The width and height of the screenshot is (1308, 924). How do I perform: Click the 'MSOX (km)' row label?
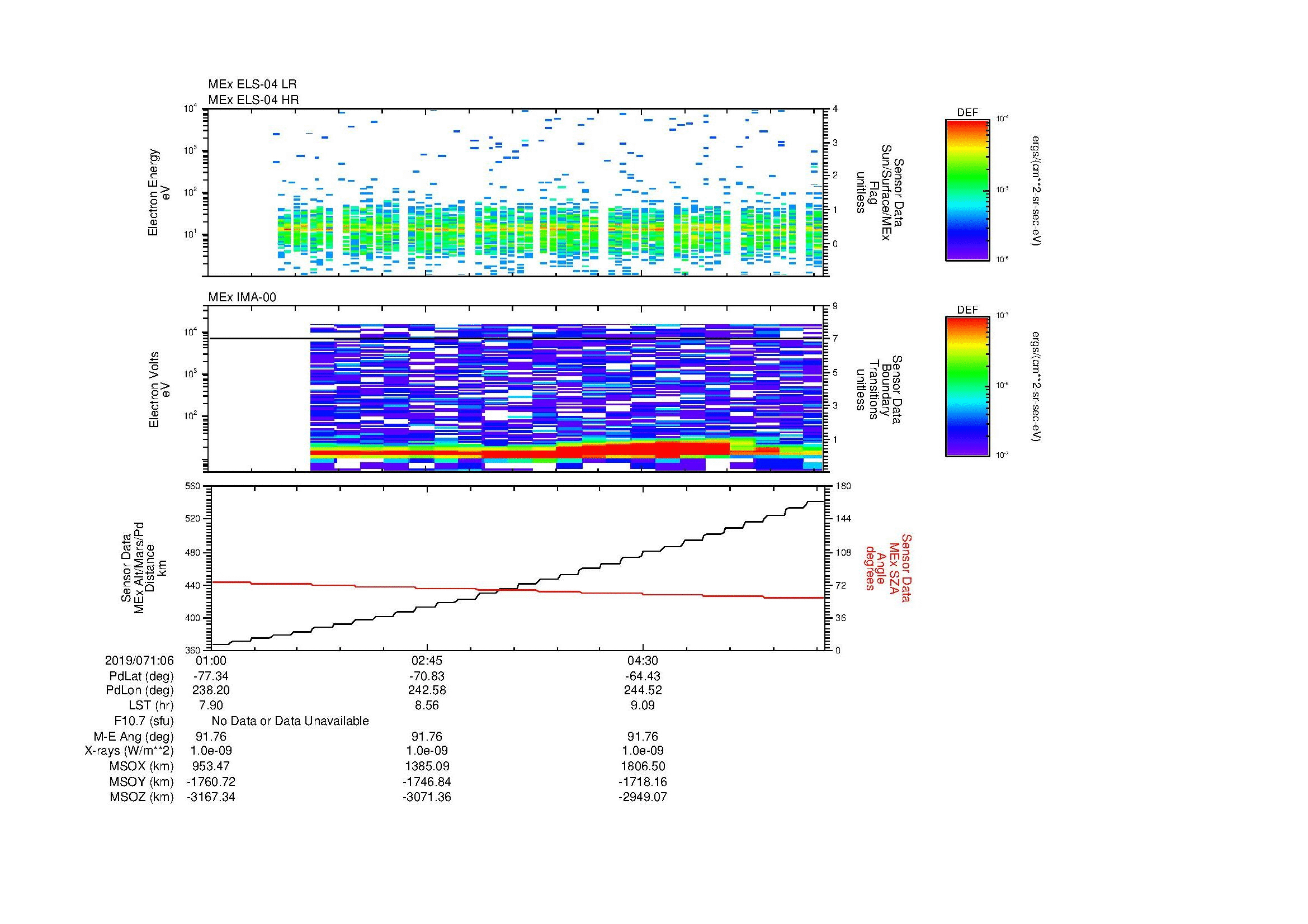click(142, 766)
